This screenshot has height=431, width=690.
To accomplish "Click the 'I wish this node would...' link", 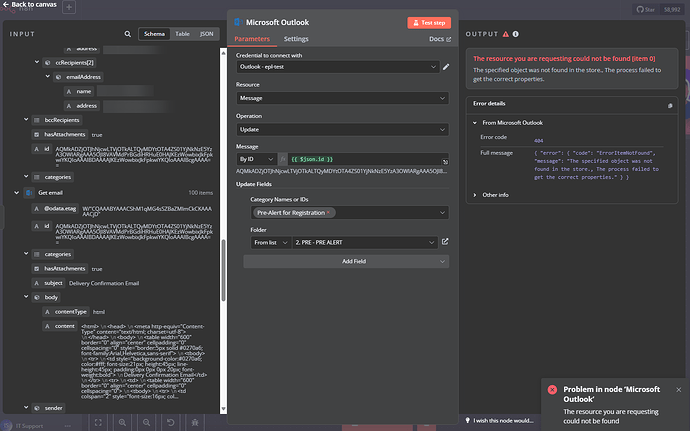I will pyautogui.click(x=503, y=420).
